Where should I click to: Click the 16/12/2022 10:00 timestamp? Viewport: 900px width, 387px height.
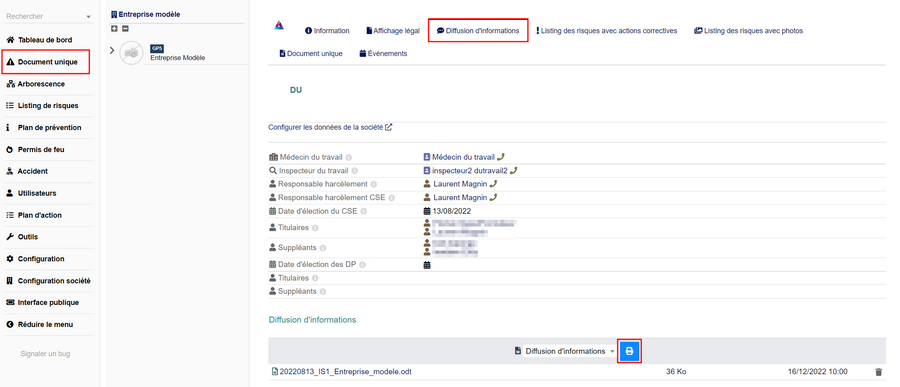click(x=817, y=372)
